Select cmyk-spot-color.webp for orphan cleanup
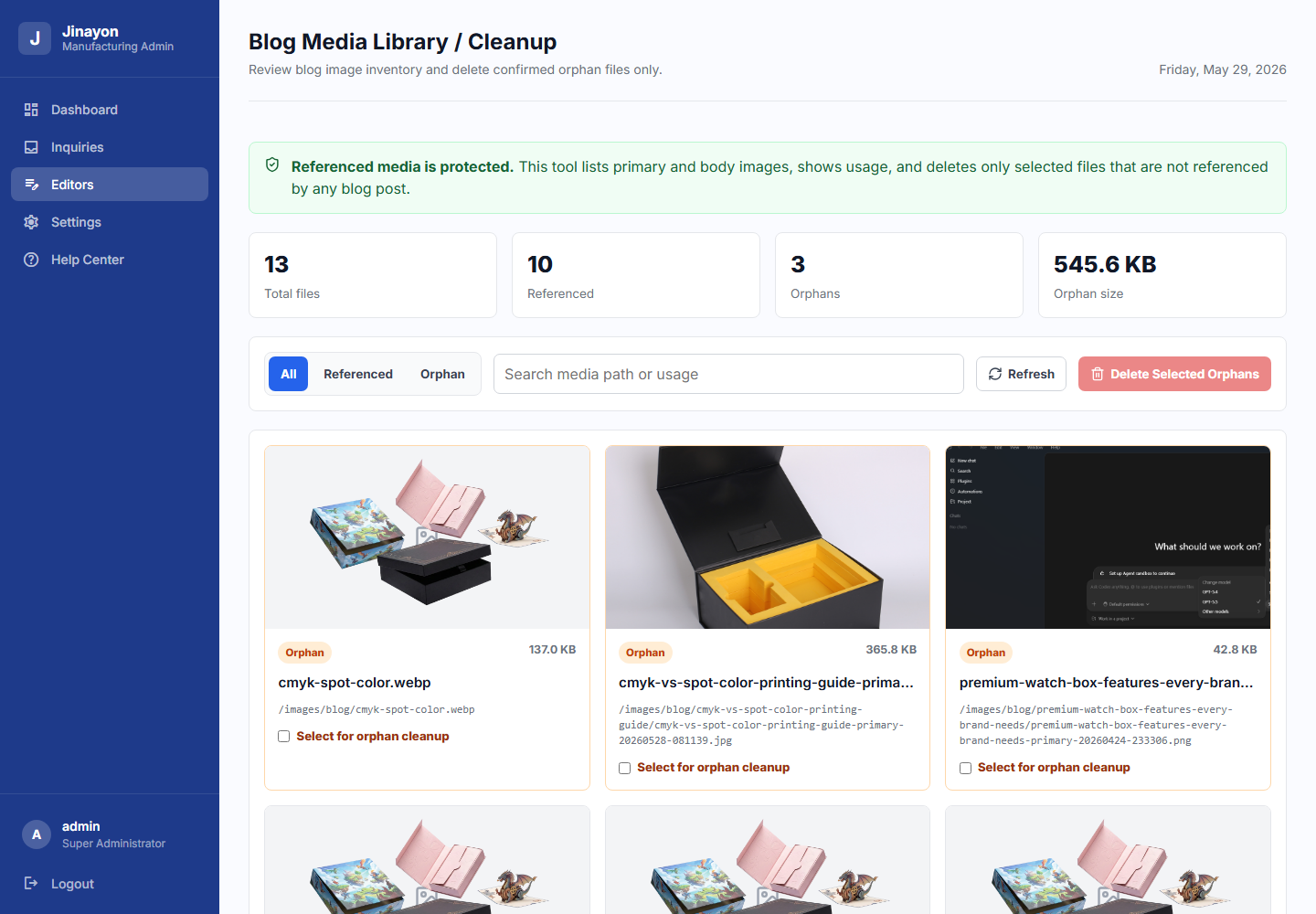The image size is (1316, 914). click(x=284, y=736)
